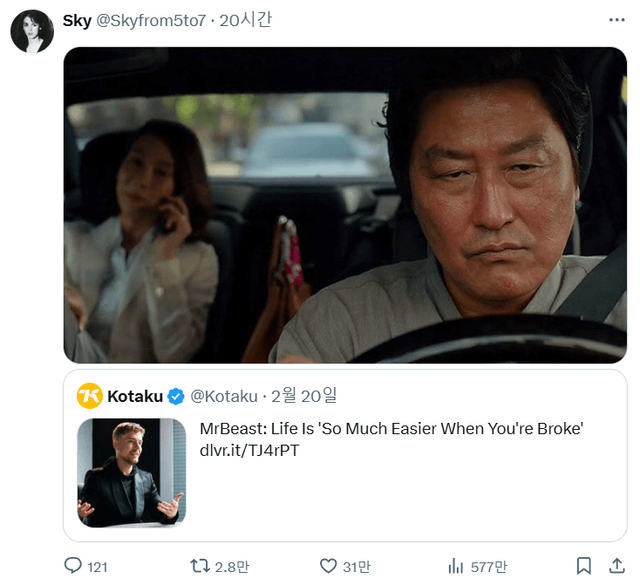Like the tweet with the heart icon
Screen dimensions: 640x585
[x=328, y=566]
